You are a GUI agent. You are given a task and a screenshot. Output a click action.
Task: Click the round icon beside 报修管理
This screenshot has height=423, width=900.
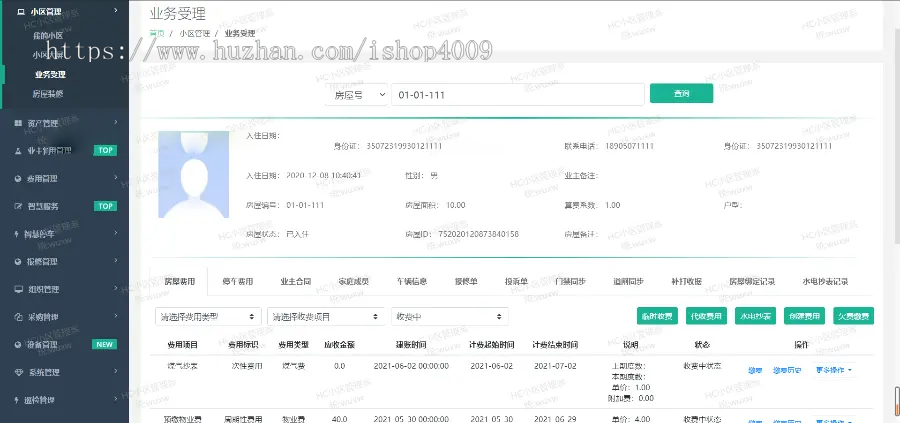pyautogui.click(x=18, y=262)
